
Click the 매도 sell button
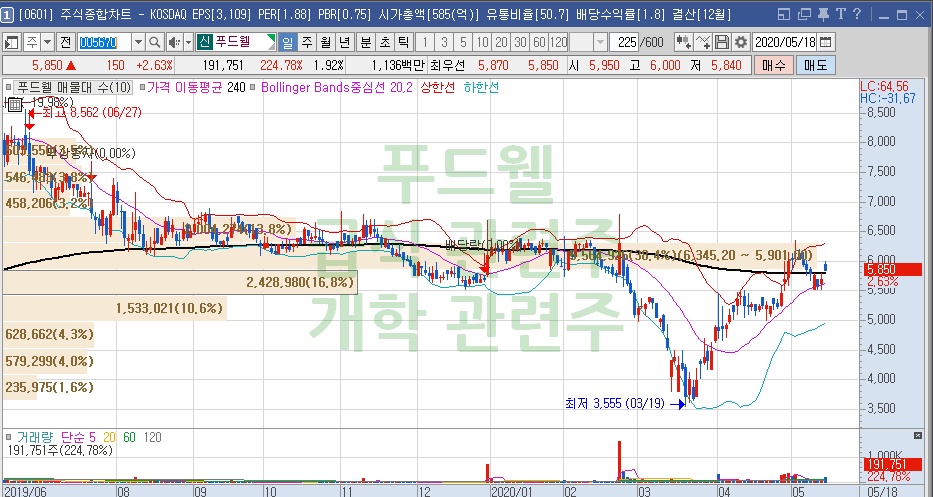click(x=815, y=65)
